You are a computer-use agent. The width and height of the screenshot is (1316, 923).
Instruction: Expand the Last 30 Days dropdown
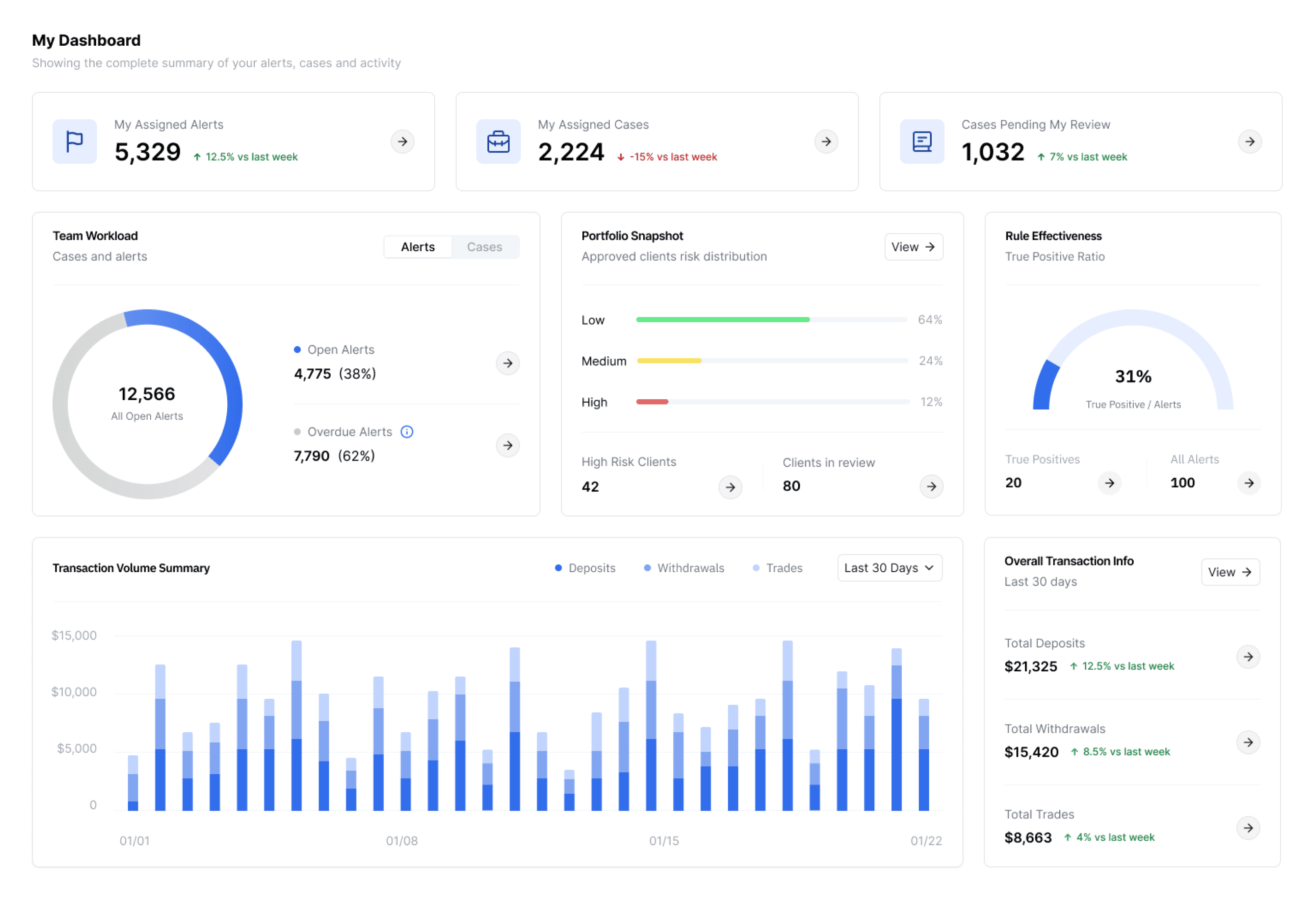[x=889, y=568]
